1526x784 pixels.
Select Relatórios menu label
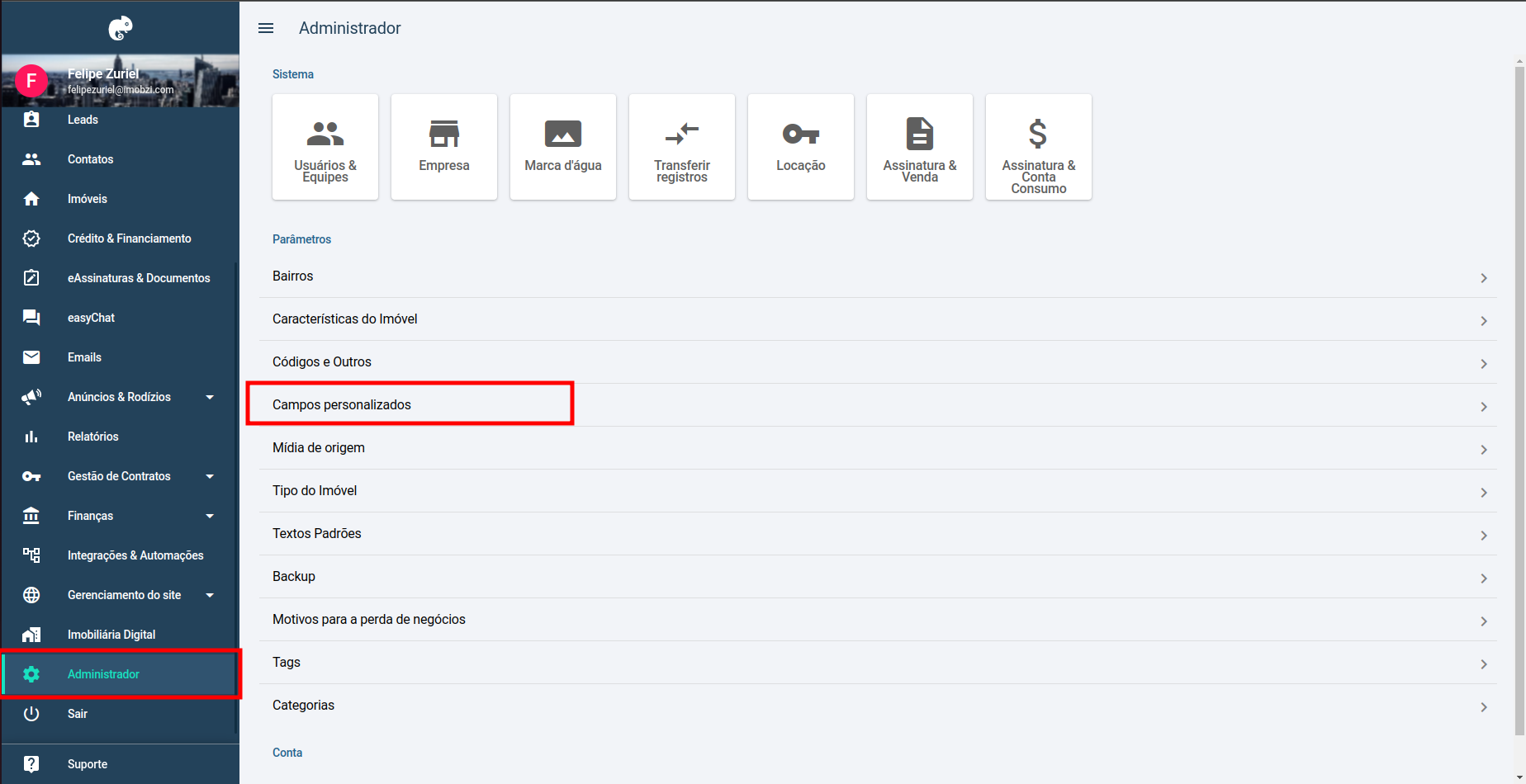pyautogui.click(x=92, y=437)
